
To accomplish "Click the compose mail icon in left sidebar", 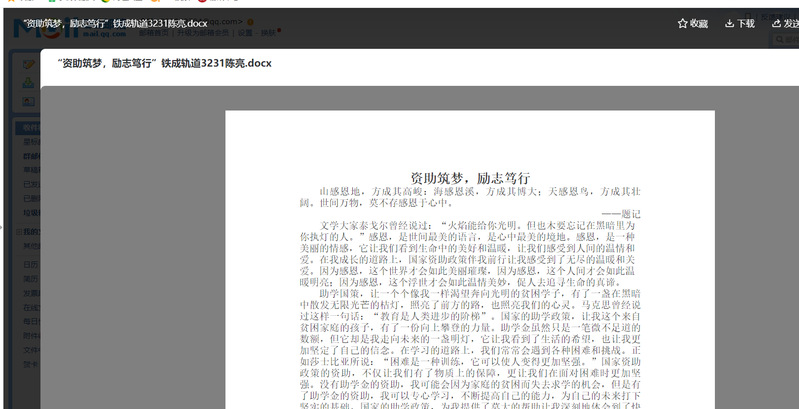I will pyautogui.click(x=28, y=64).
